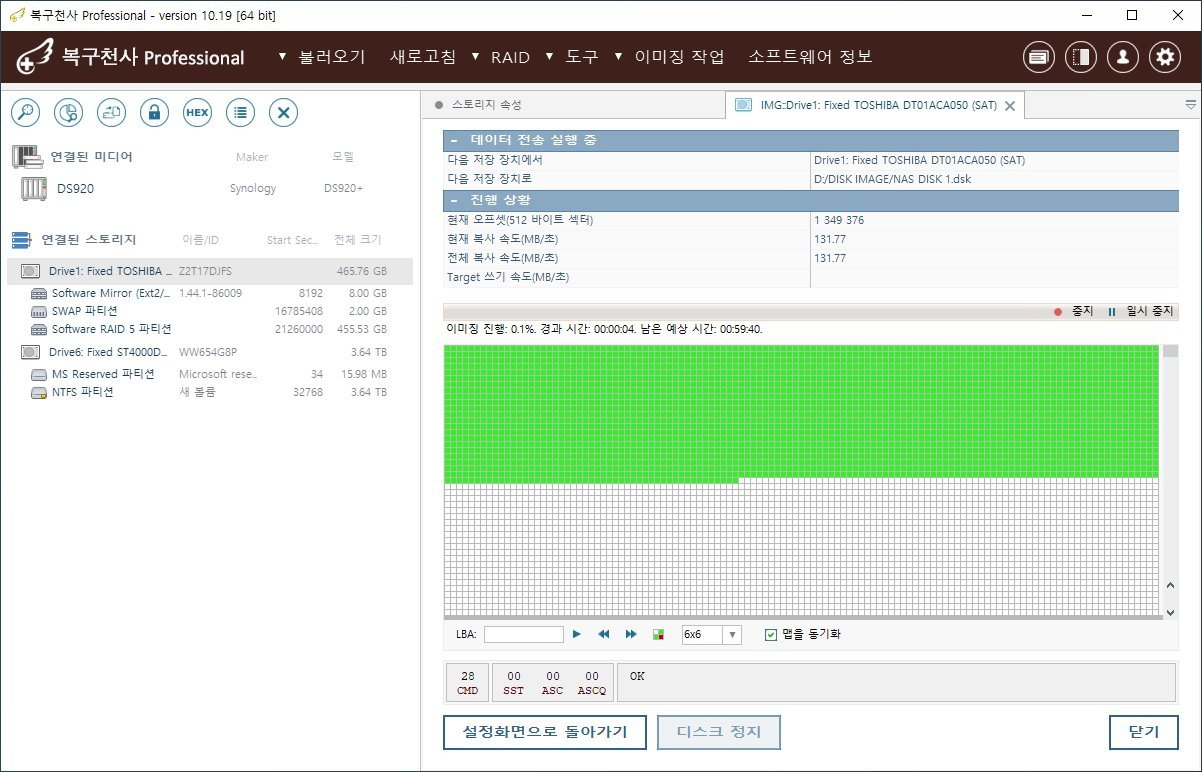1202x772 pixels.
Task: Click the 일시 중지 pause icon
Action: coord(1111,312)
